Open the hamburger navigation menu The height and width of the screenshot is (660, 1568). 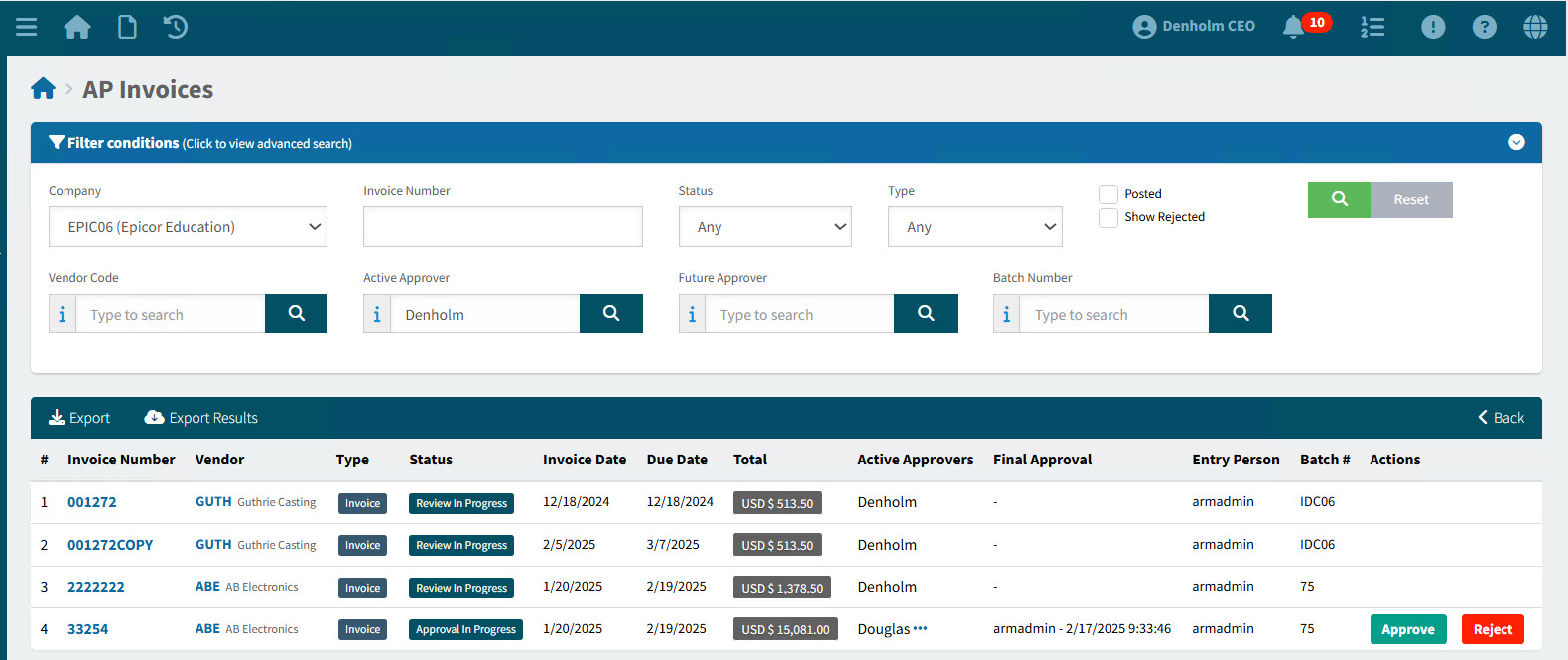[x=27, y=27]
